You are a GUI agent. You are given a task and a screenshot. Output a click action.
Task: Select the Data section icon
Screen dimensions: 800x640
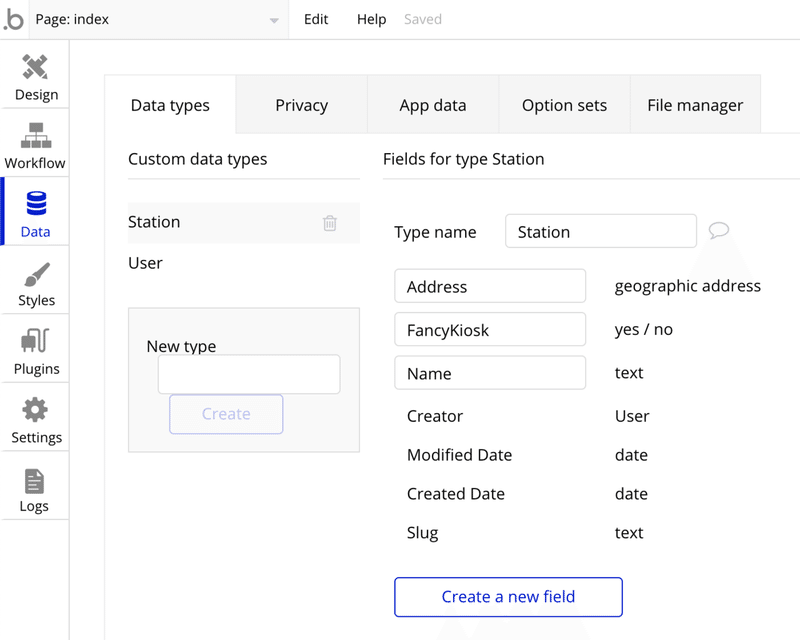tap(36, 203)
